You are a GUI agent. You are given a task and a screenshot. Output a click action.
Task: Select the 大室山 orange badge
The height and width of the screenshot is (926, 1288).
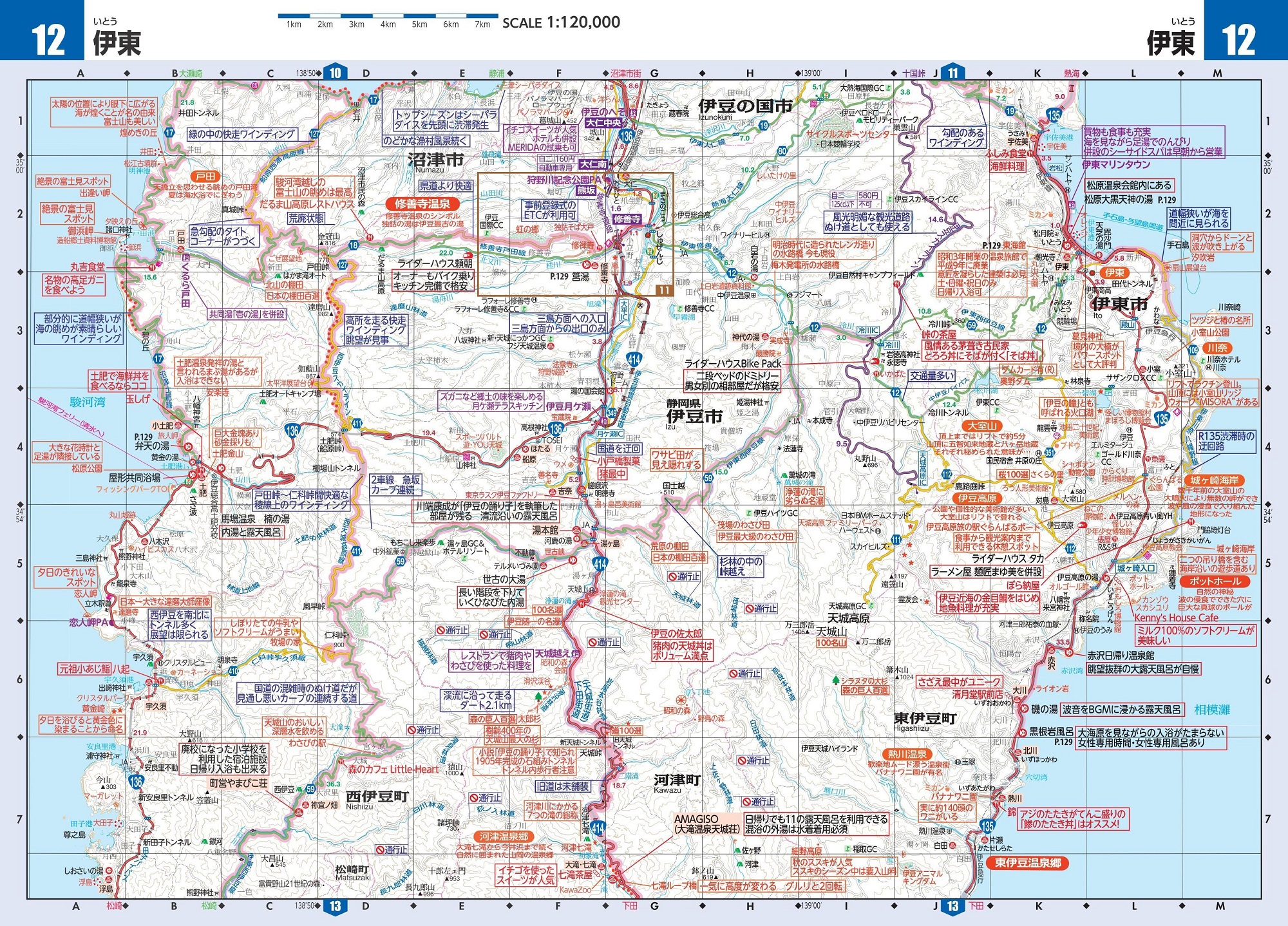tap(982, 426)
